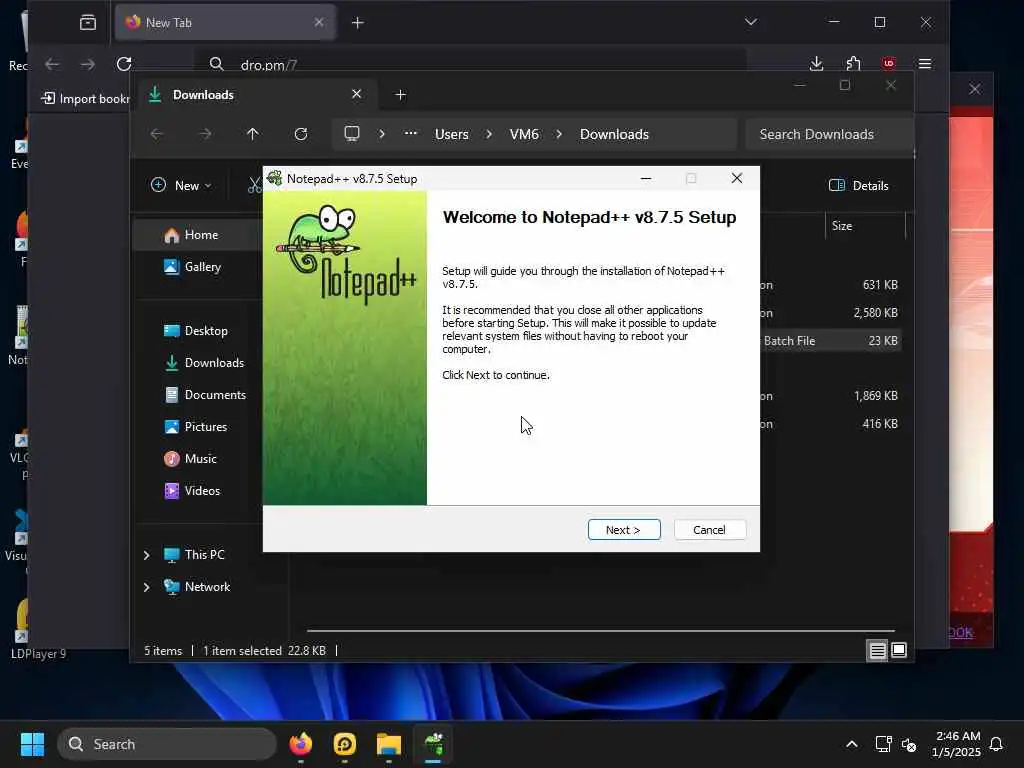Switch to details list view
This screenshot has width=1024, height=768.
[x=878, y=650]
